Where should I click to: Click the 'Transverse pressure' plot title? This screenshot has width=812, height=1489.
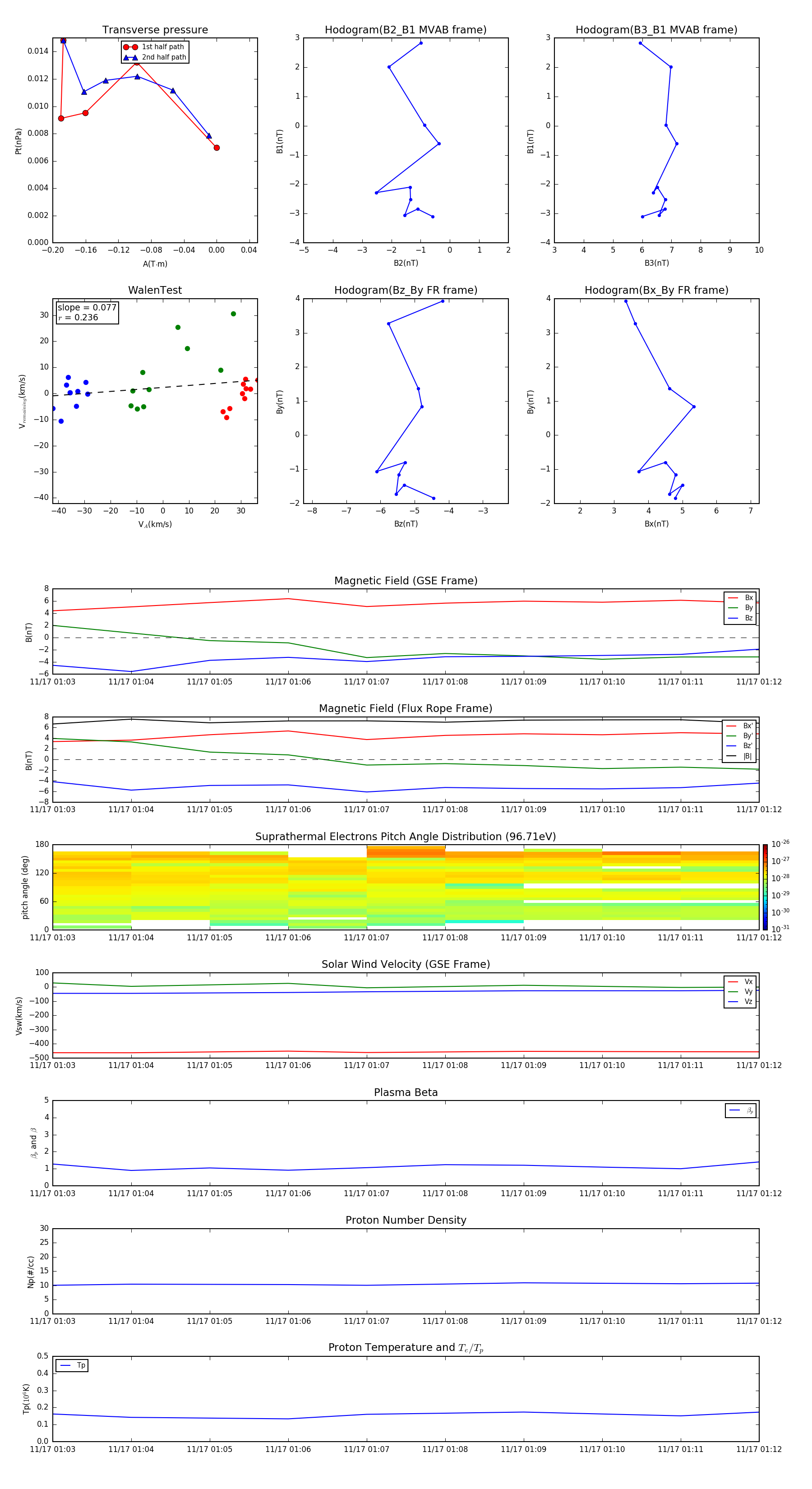(x=155, y=30)
